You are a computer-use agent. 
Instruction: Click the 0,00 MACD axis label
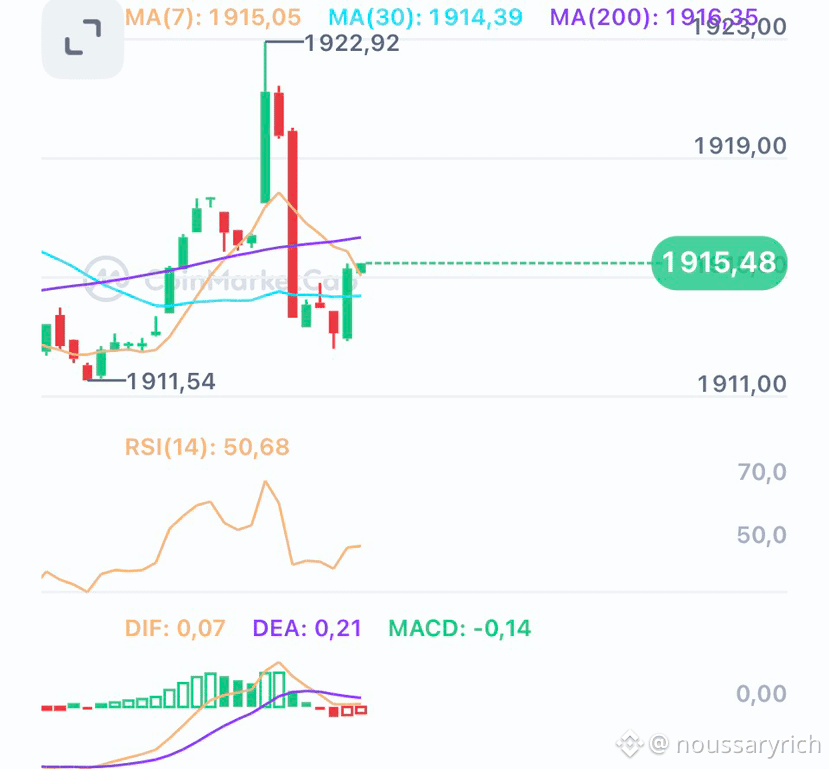click(761, 694)
